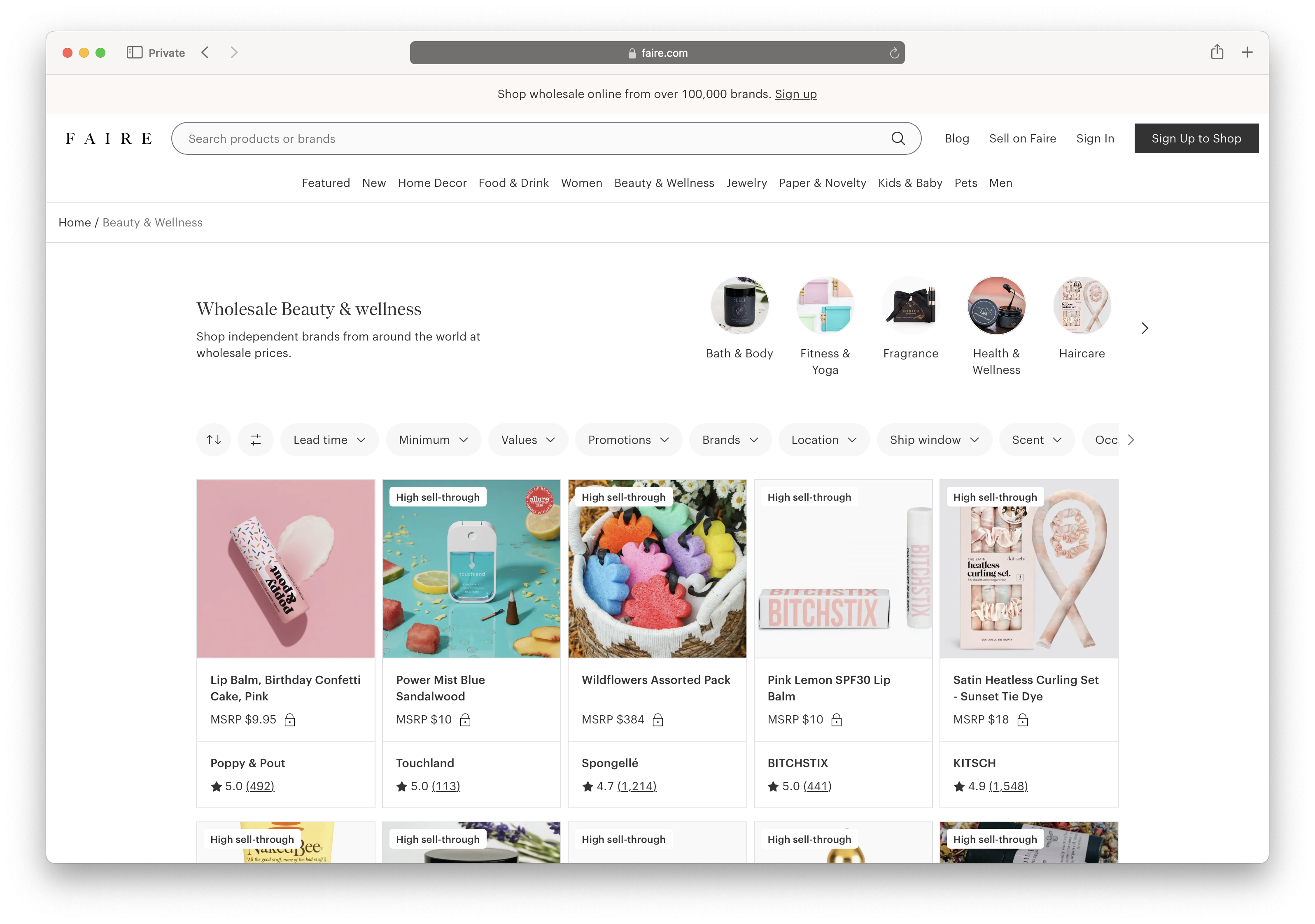The image size is (1315, 924).
Task: Click lock icon beside MSRP $9.95
Action: click(290, 719)
